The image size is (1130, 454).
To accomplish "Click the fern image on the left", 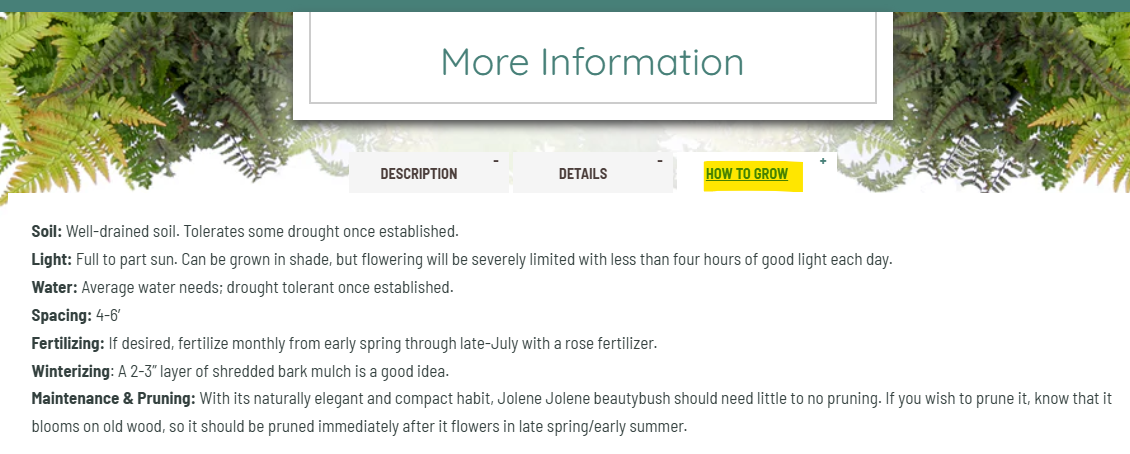I will coord(144,101).
